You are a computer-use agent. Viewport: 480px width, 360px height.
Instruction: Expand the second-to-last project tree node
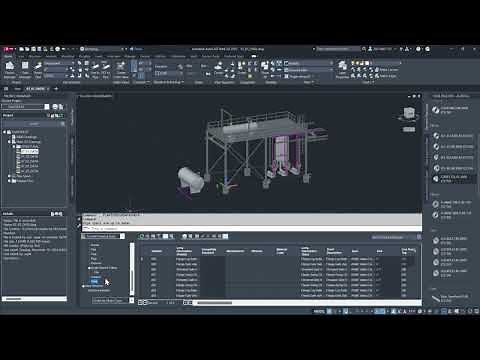(x=9, y=176)
